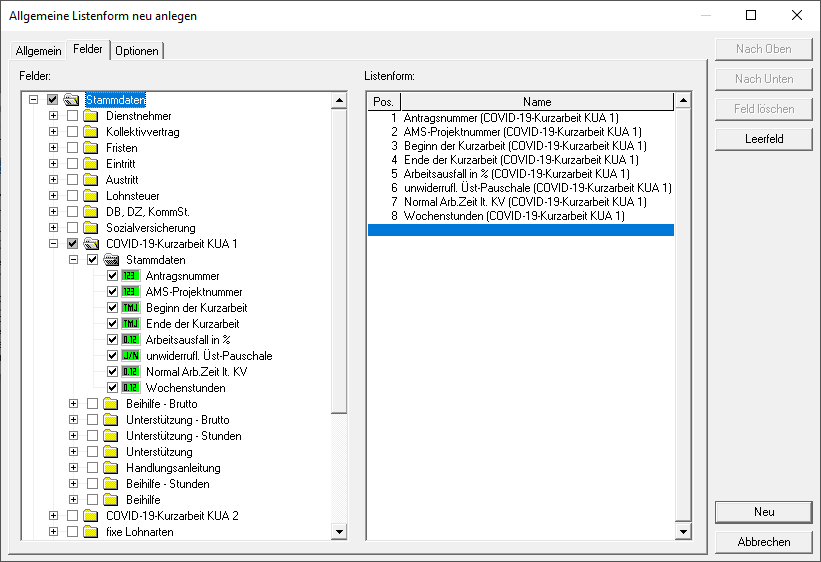The image size is (821, 562).
Task: Click the open folder icon for COVID-19-Kurzarbeit KUA 1
Action: pyautogui.click(x=91, y=244)
